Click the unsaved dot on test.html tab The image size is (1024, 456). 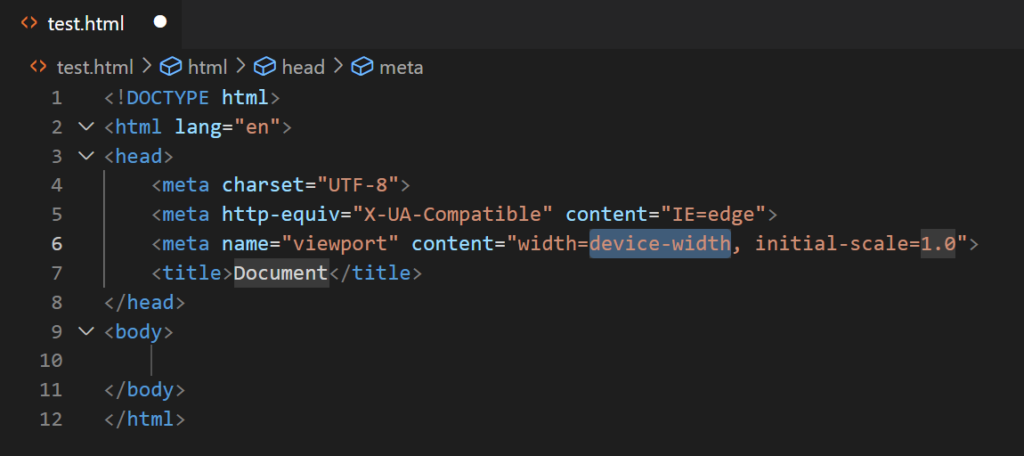tap(160, 22)
